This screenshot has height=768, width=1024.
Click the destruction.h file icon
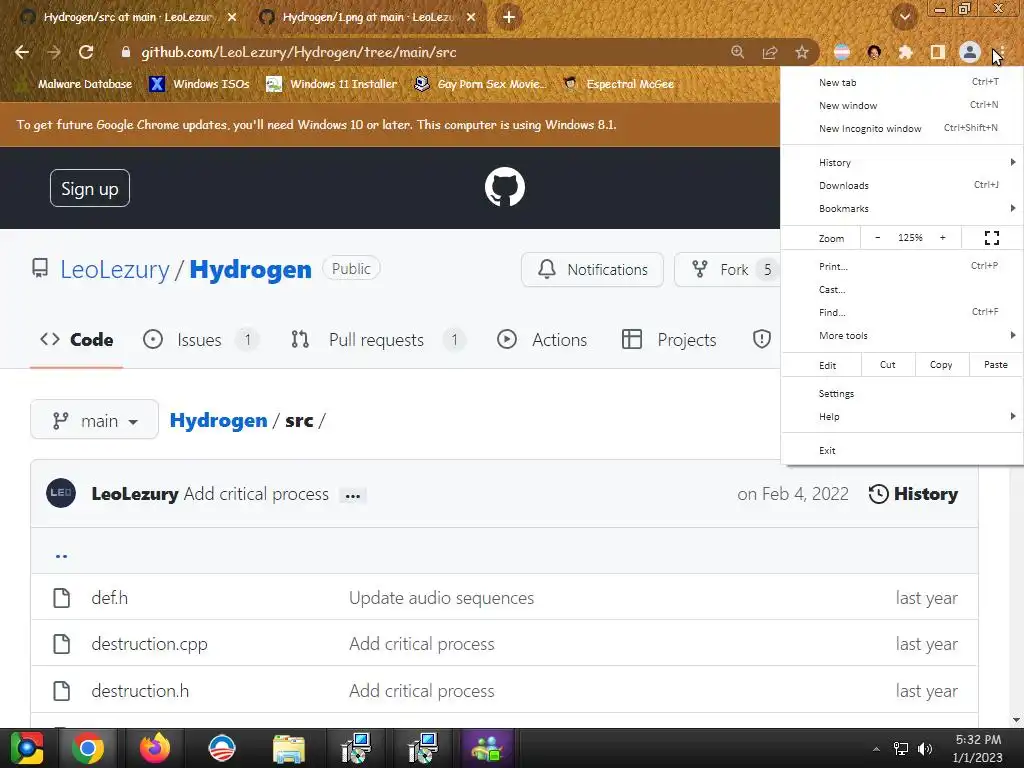click(61, 690)
